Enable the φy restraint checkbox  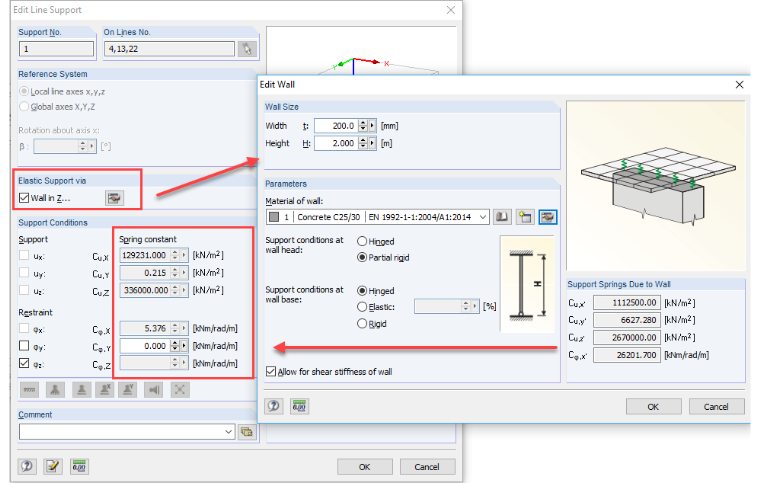click(24, 345)
